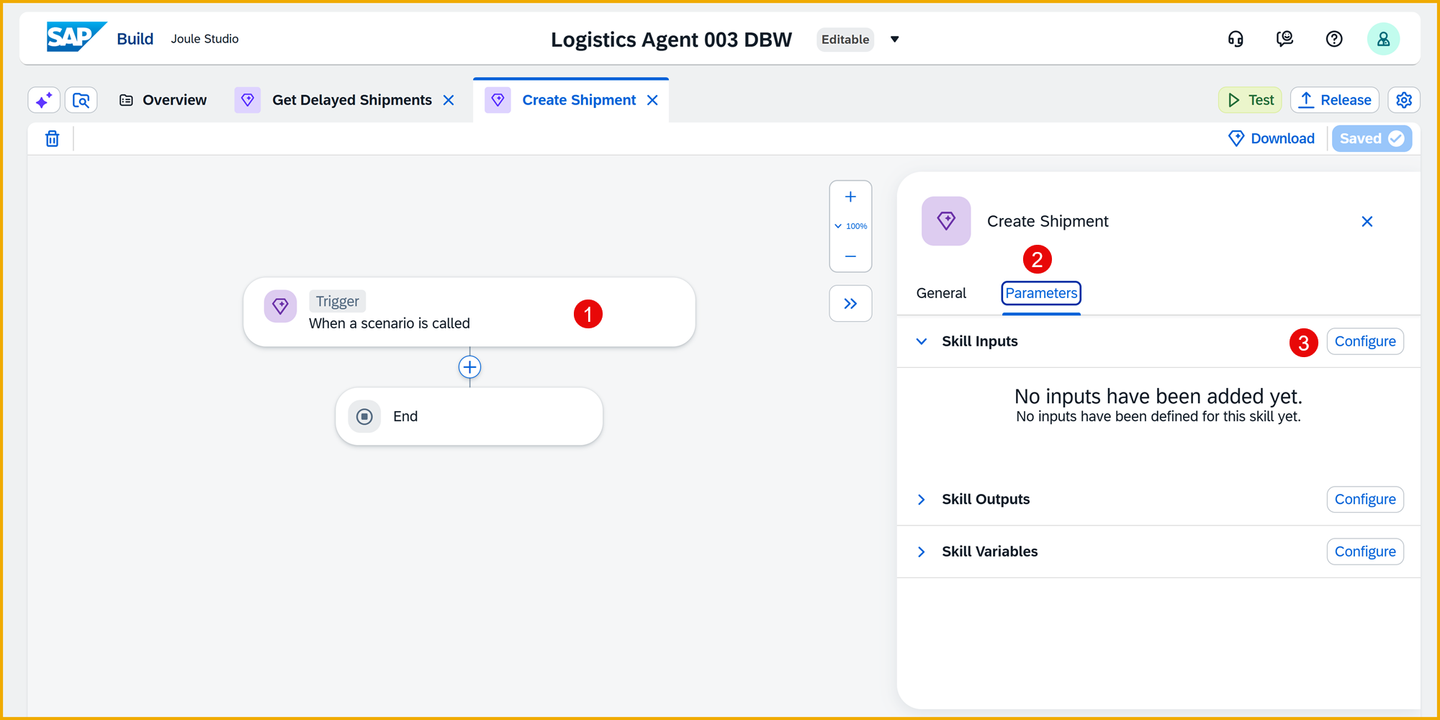
Task: Open the feedback chat icon
Action: tap(1285, 39)
